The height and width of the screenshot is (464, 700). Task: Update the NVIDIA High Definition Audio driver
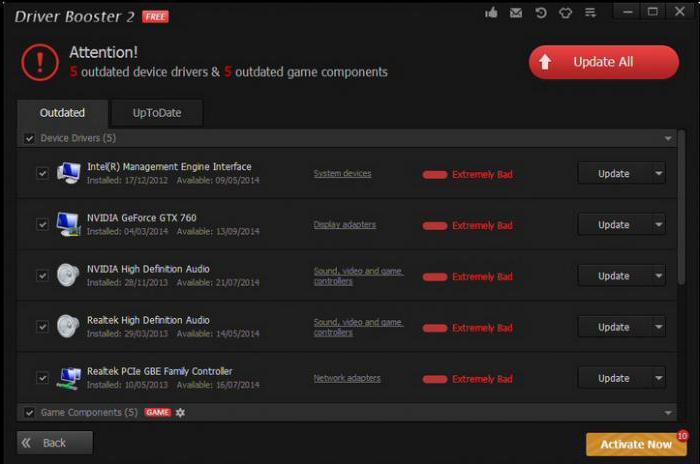coord(614,276)
